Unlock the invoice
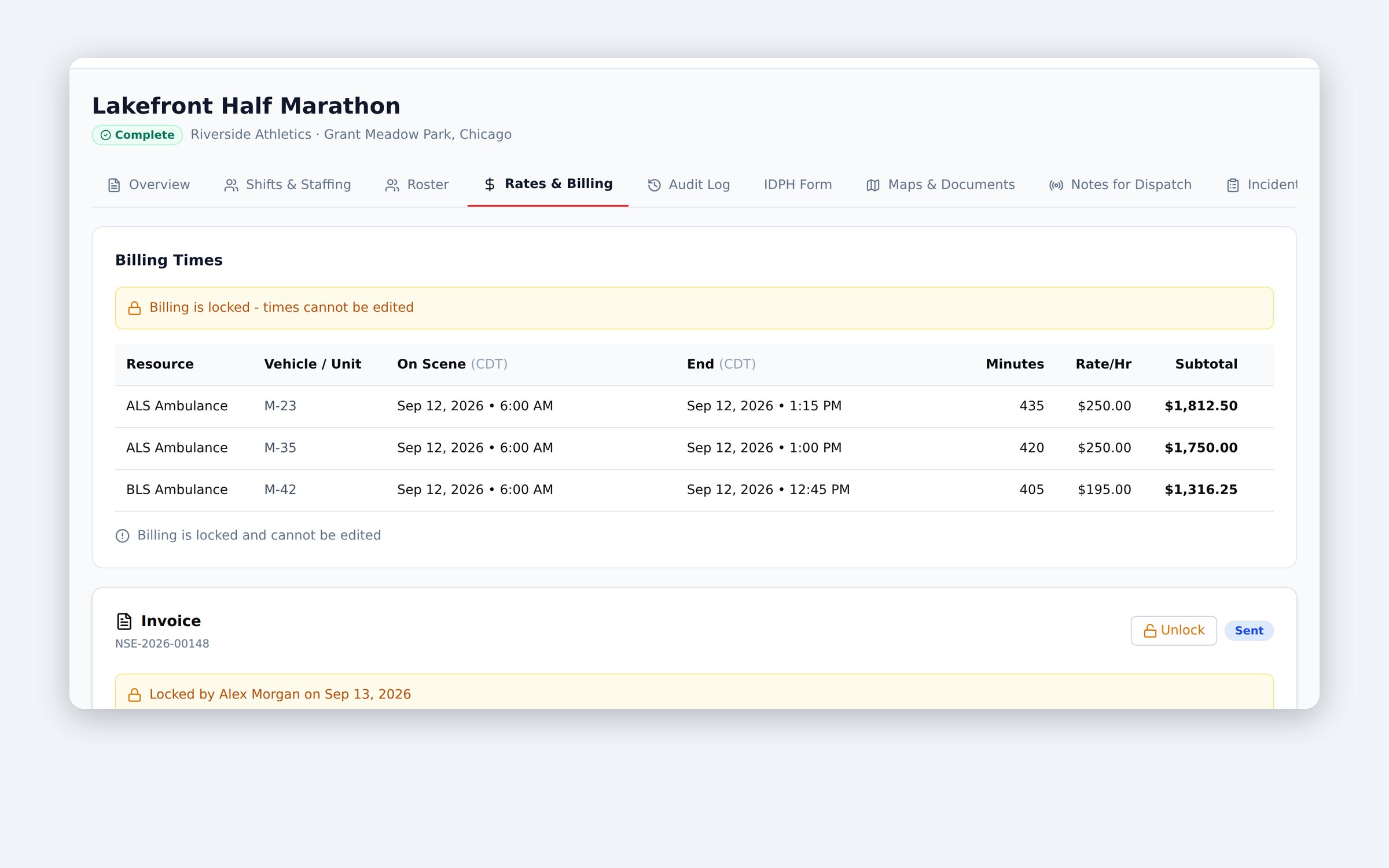The height and width of the screenshot is (868, 1389). pyautogui.click(x=1174, y=630)
